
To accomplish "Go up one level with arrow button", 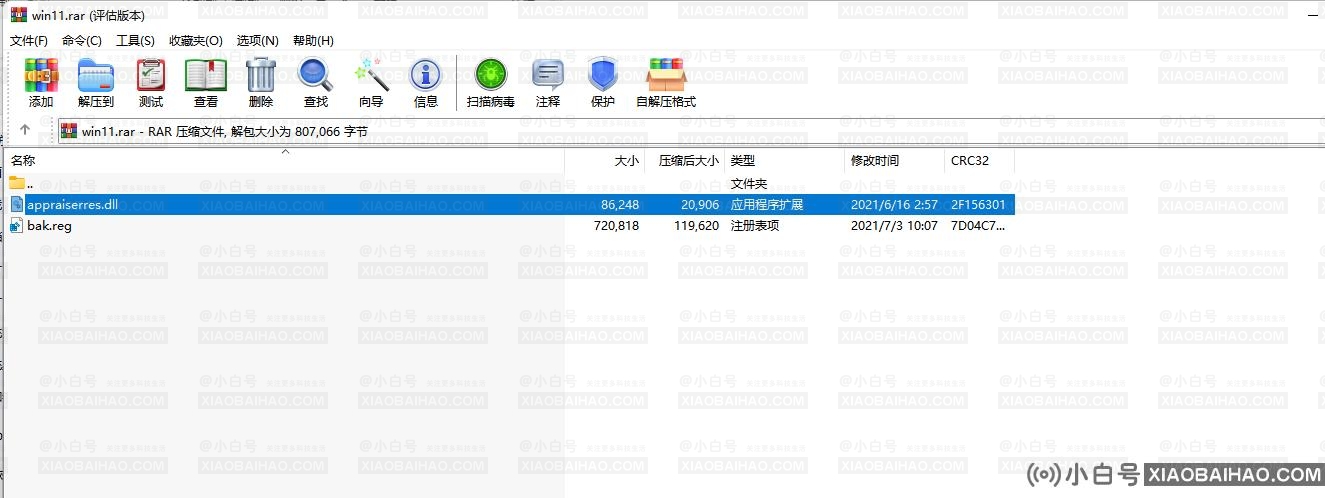I will pyautogui.click(x=25, y=130).
